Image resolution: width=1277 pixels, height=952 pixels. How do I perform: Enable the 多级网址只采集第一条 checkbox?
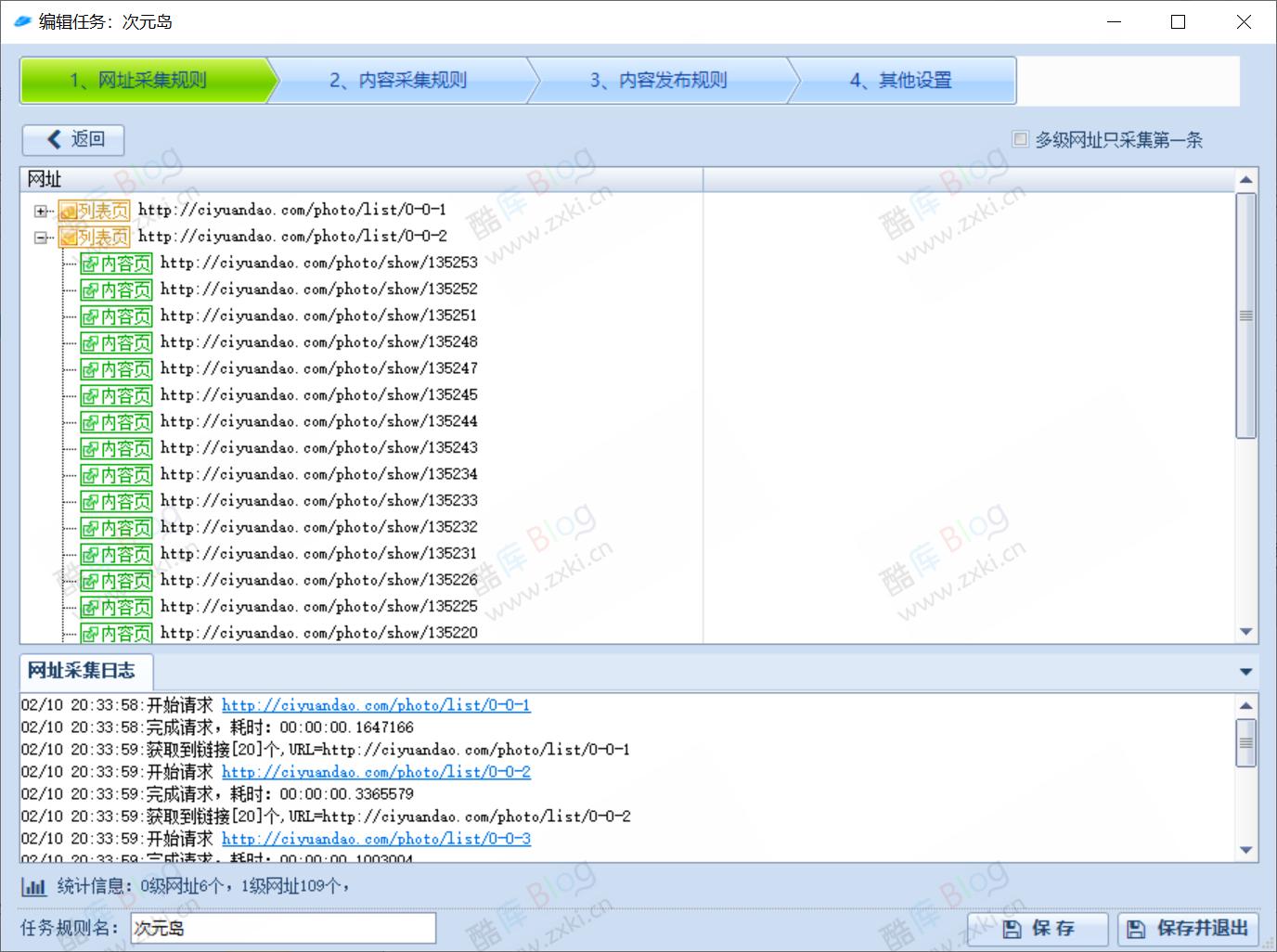[1019, 139]
